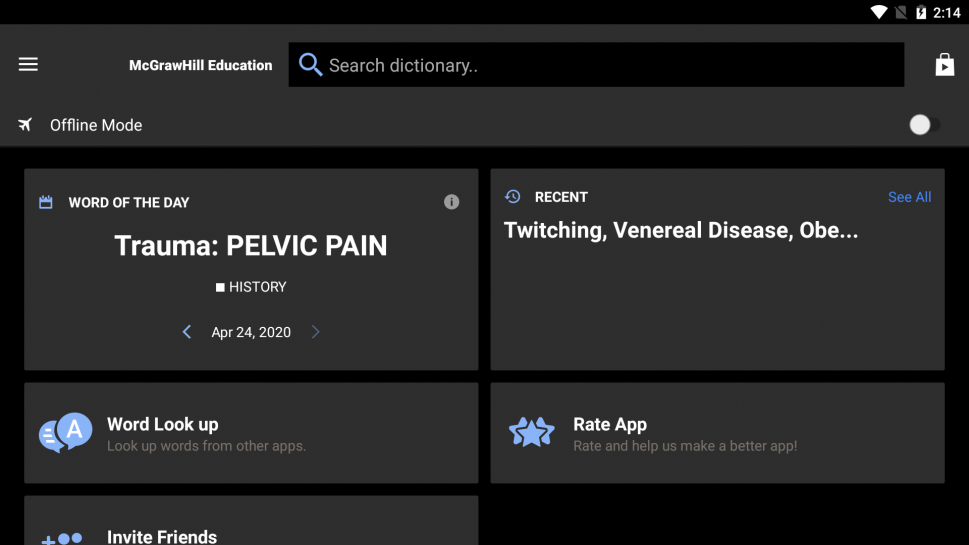969x545 pixels.
Task: Click the See All recent link
Action: click(x=909, y=197)
